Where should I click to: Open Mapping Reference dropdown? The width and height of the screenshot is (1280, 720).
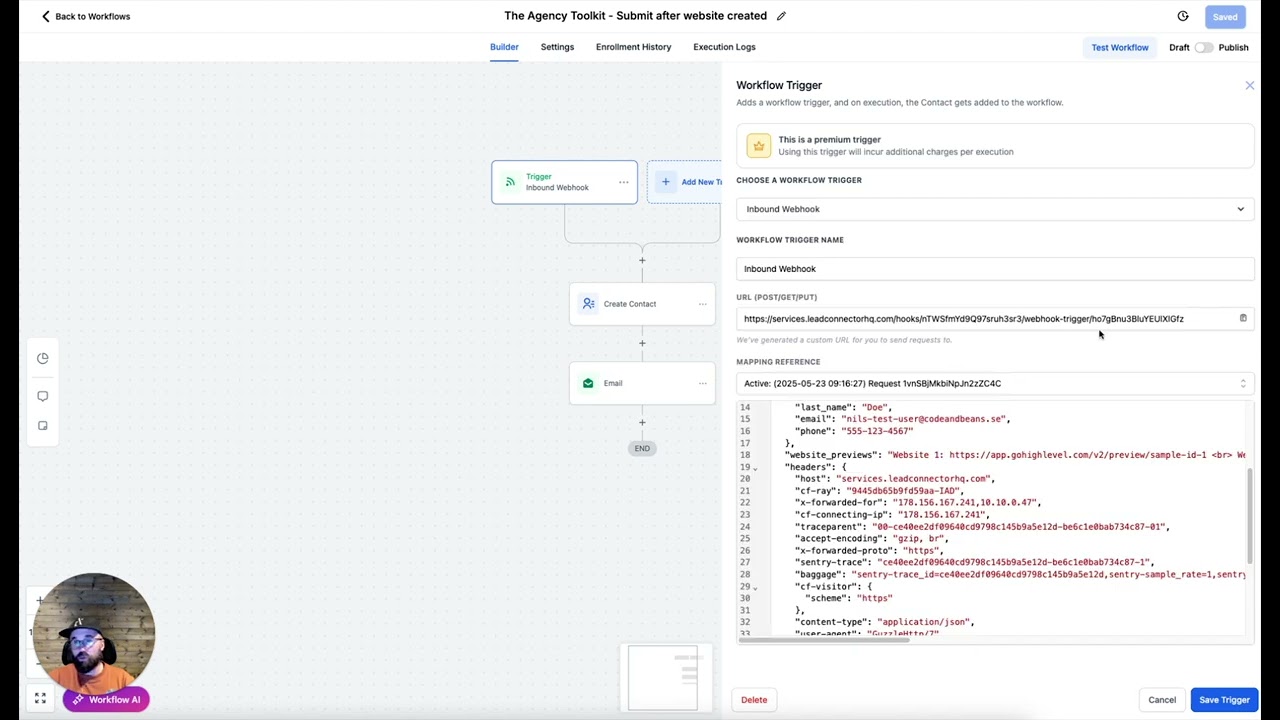tap(995, 383)
